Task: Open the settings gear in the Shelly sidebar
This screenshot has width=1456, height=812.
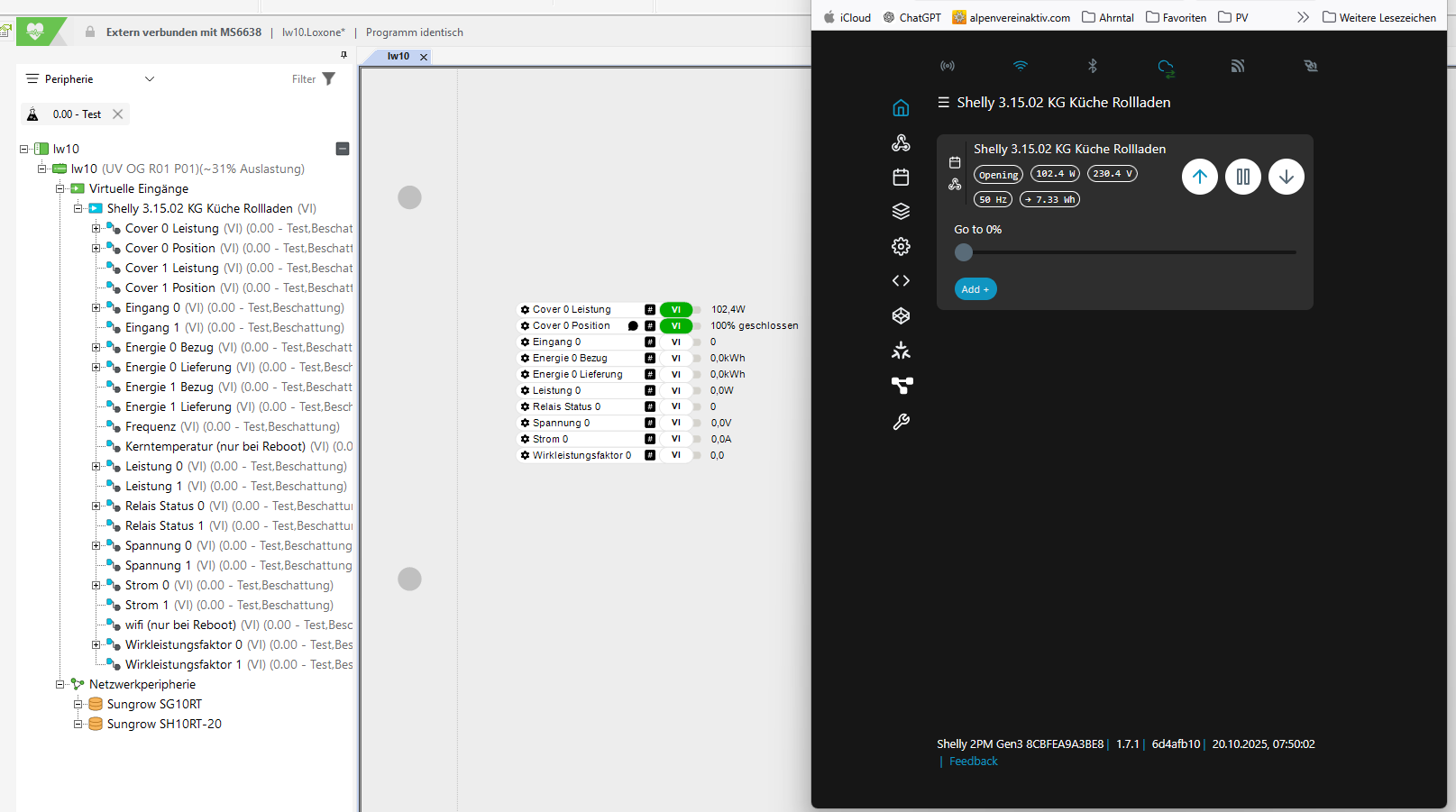Action: pyautogui.click(x=901, y=246)
